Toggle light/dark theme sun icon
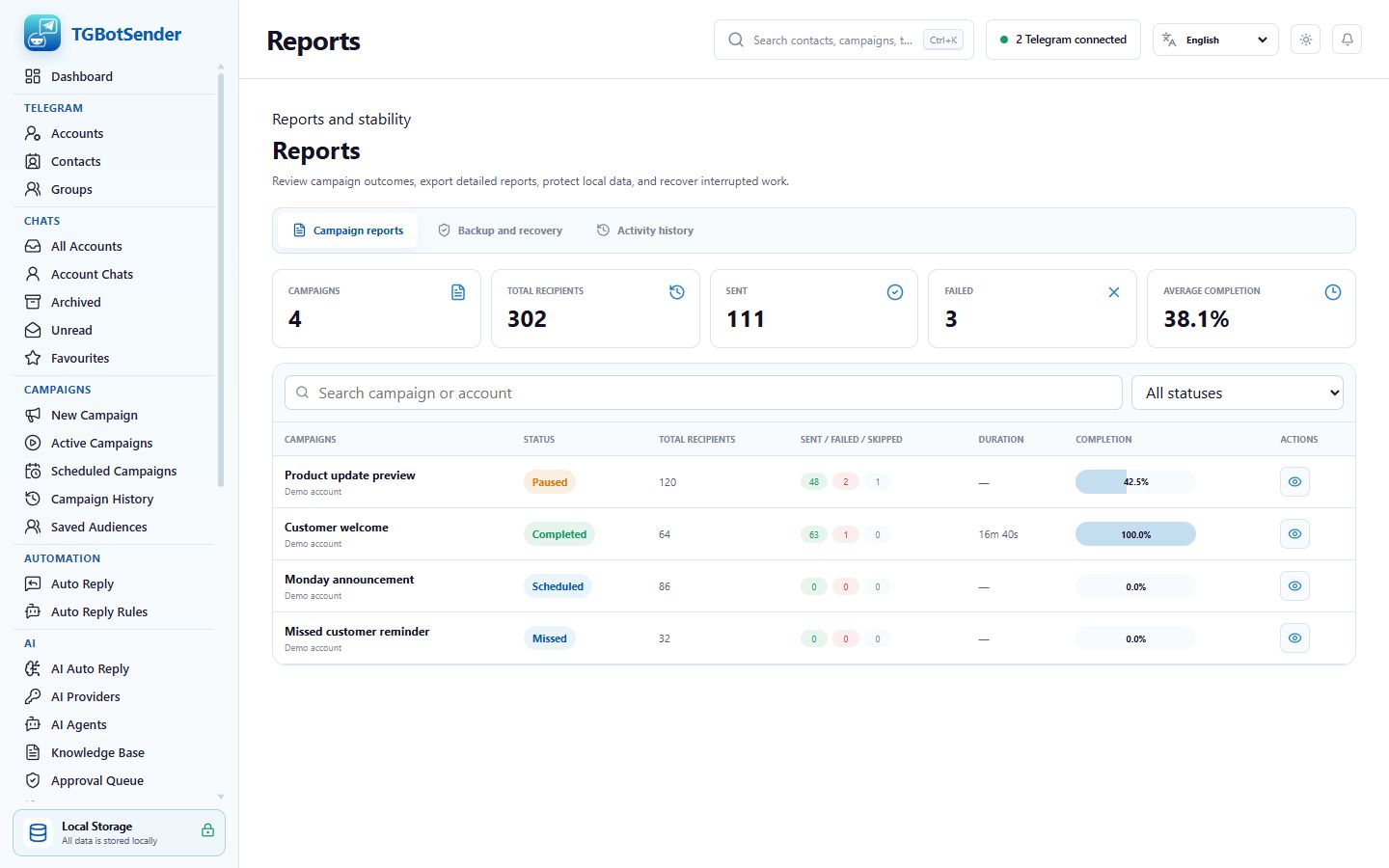1389x868 pixels. [1305, 40]
